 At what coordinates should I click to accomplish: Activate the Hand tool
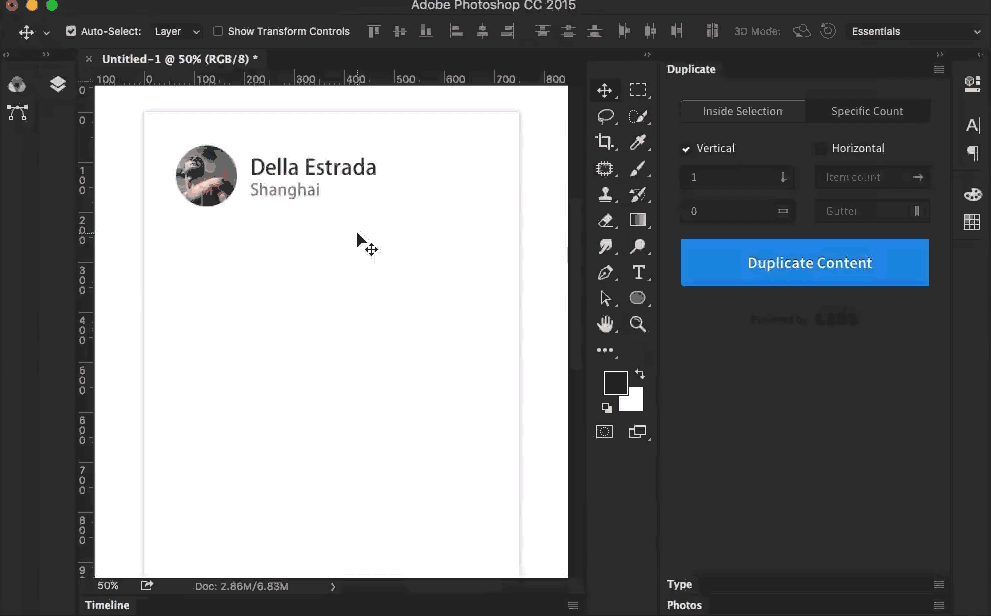pos(605,324)
